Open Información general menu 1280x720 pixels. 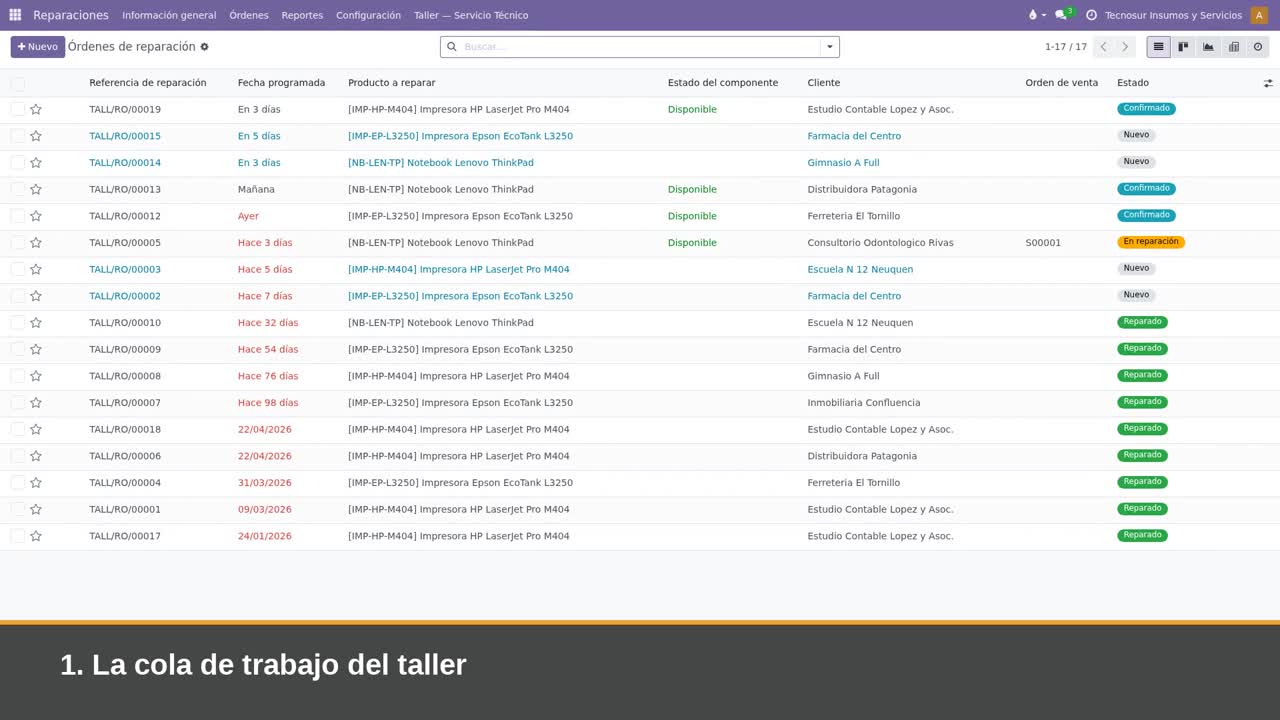tap(169, 15)
